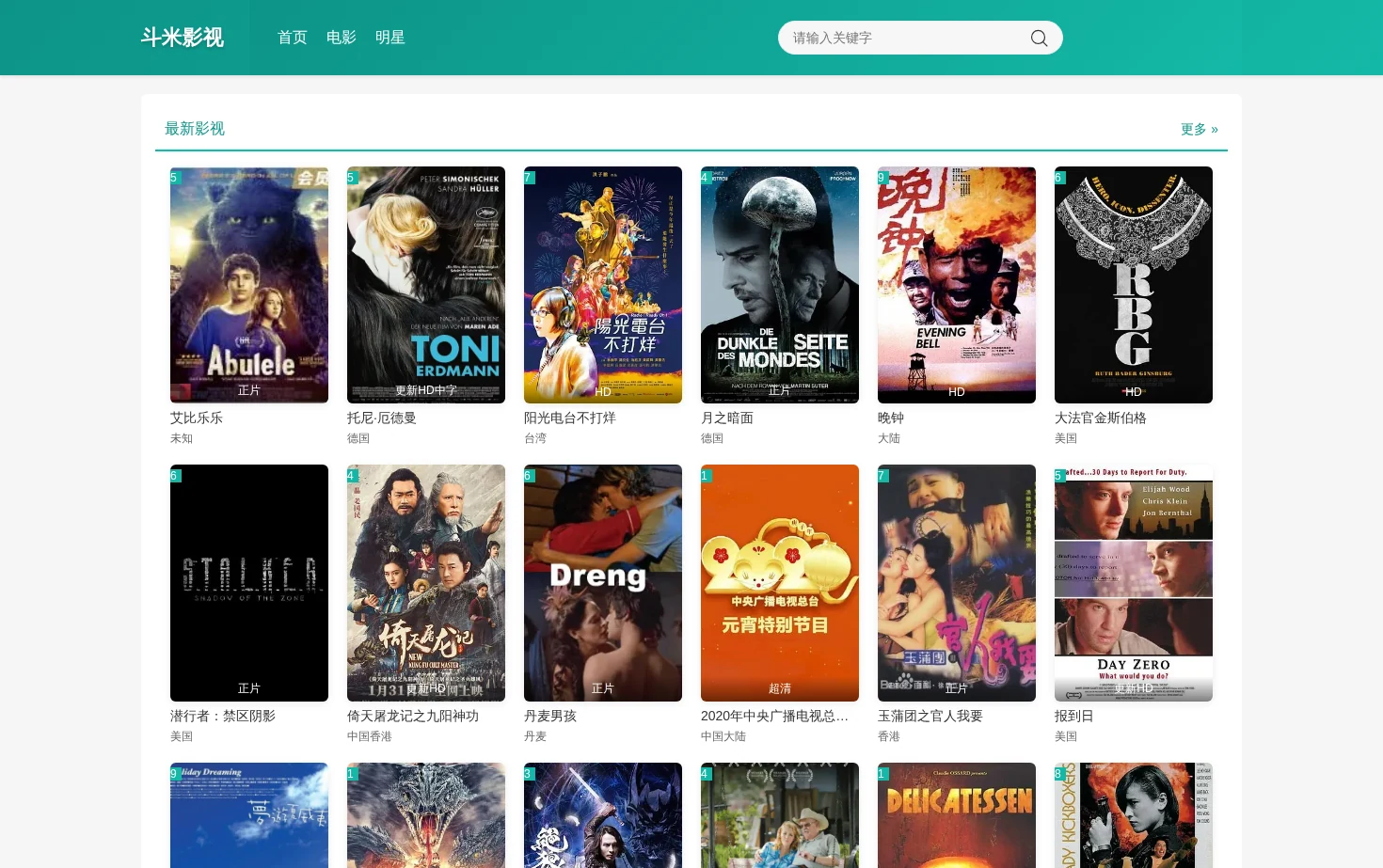
Task: Open the 首页 navigation item
Action: click(293, 38)
